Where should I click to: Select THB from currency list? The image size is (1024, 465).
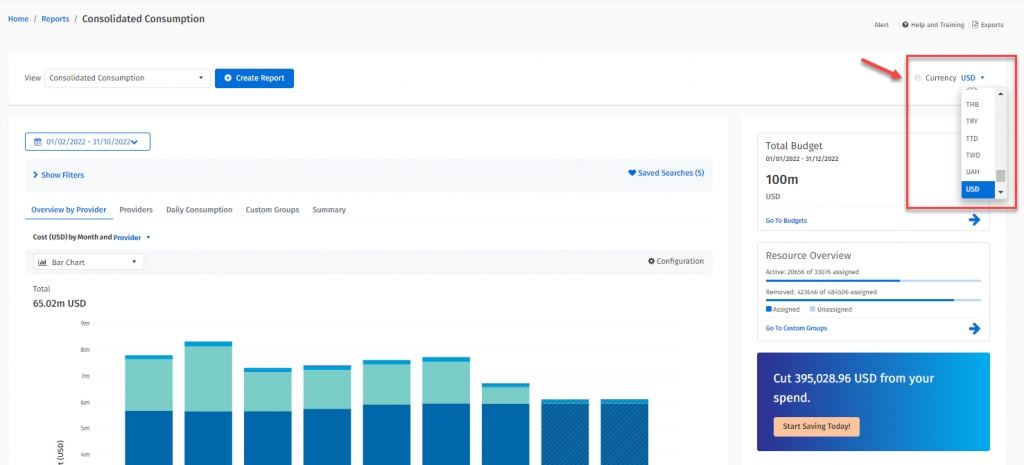coord(973,104)
